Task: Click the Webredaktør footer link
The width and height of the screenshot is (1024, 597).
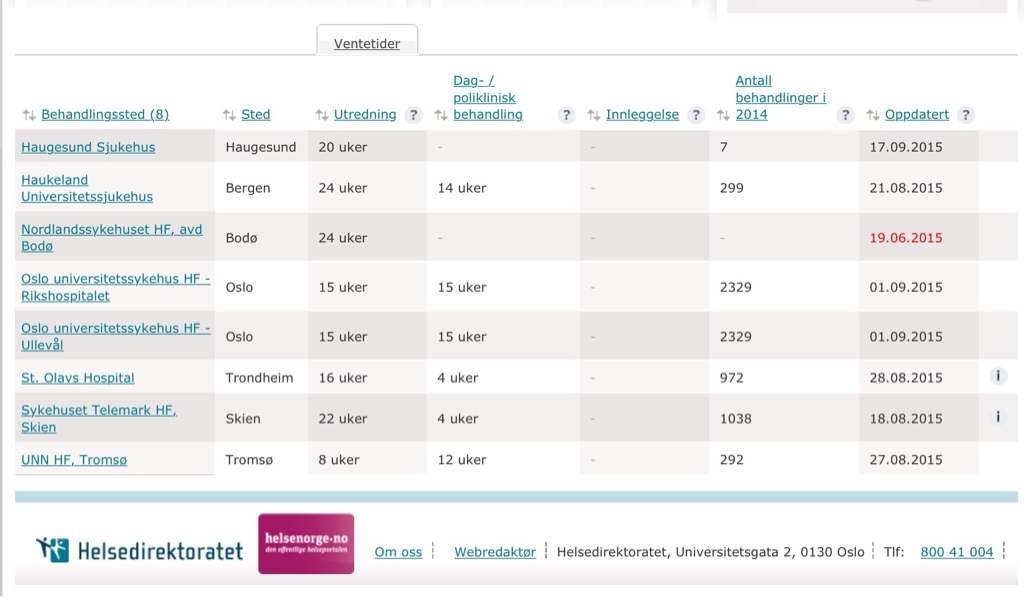Action: 495,552
